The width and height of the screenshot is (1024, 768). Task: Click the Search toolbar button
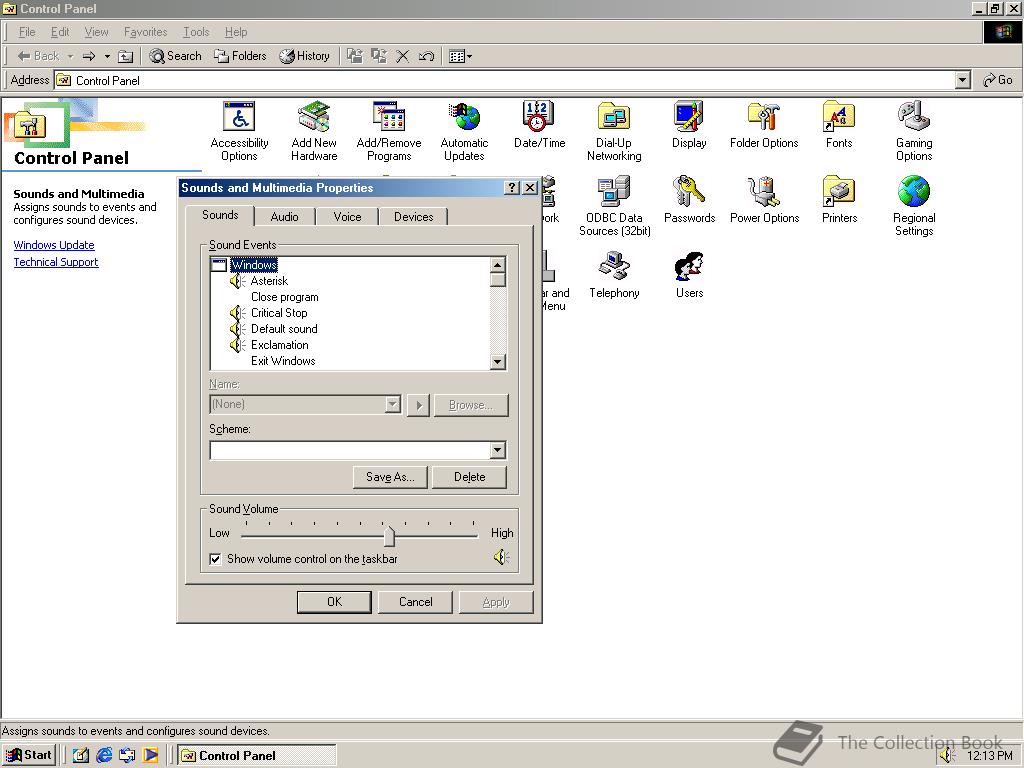pos(176,56)
